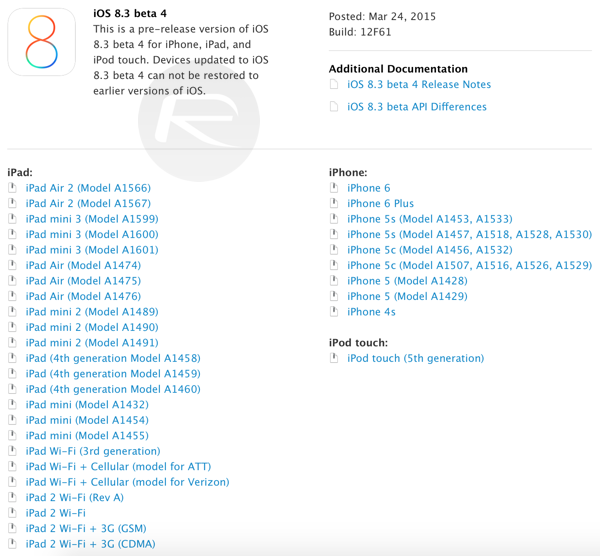
Task: Click file icon next to iPhone 5c (Model A1456, A1532)
Action: [x=334, y=250]
